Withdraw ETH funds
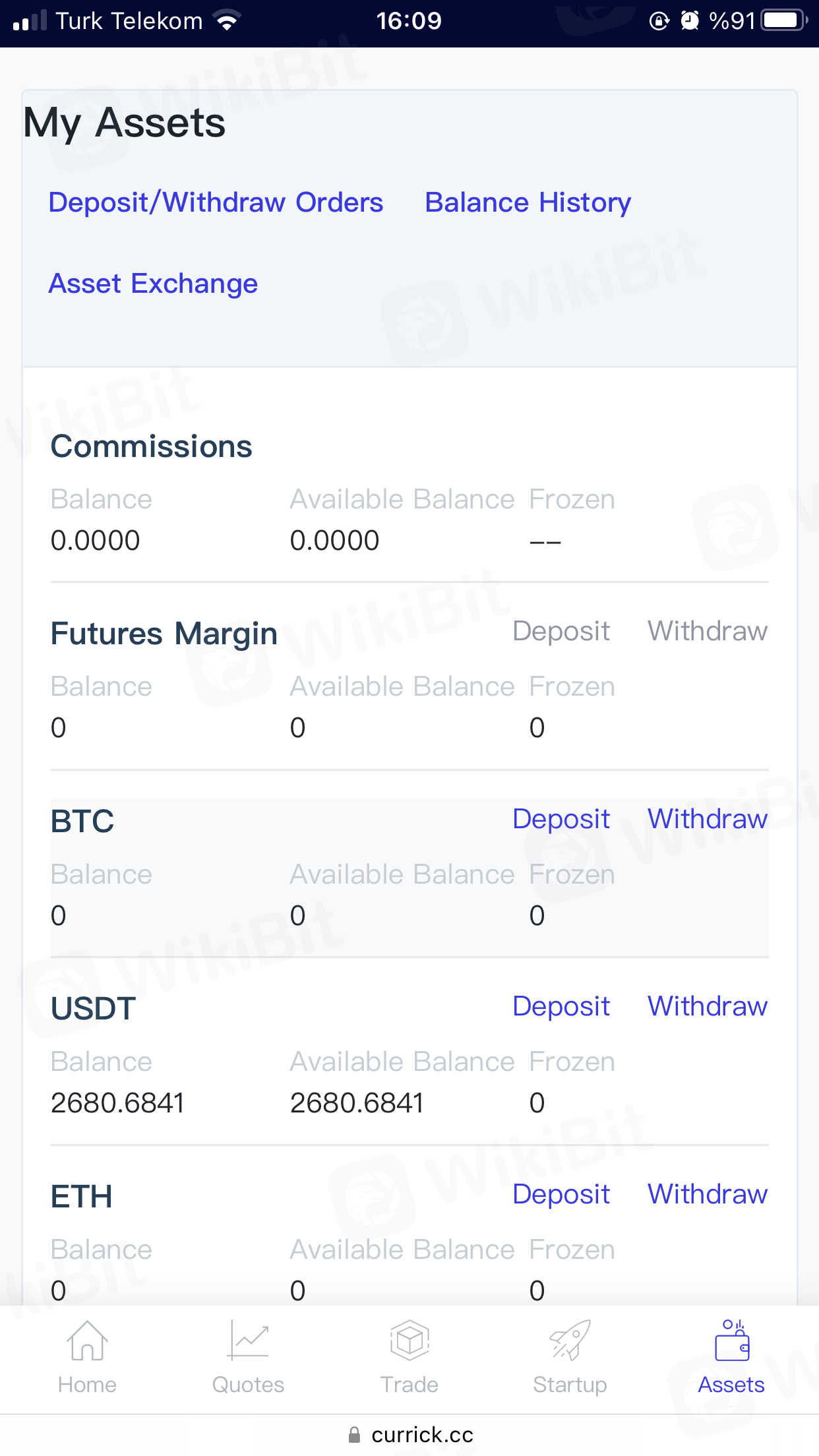 708,1194
